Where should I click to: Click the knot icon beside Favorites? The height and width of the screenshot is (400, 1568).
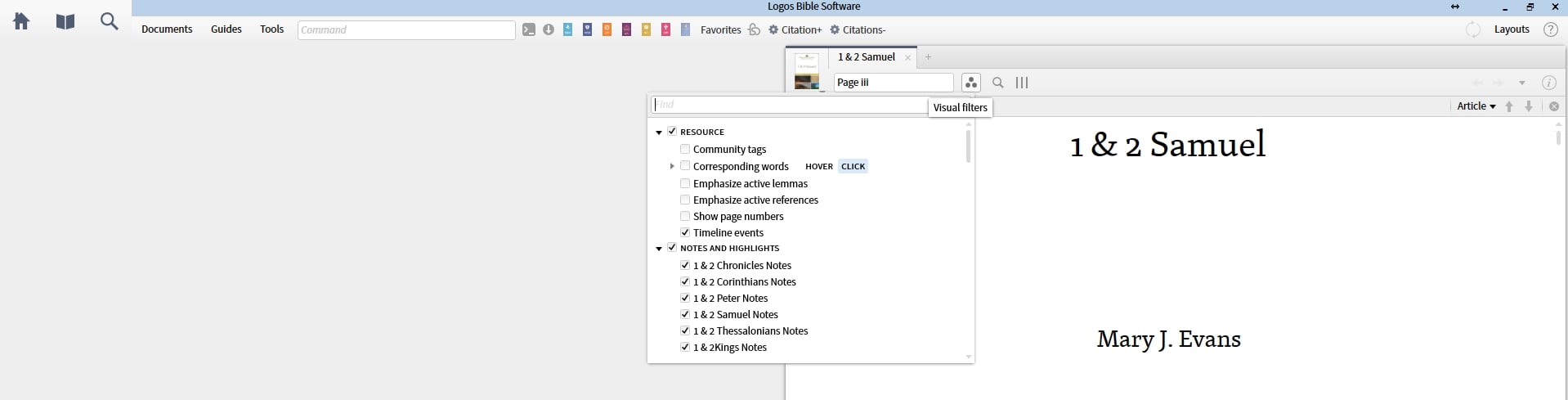pyautogui.click(x=755, y=29)
